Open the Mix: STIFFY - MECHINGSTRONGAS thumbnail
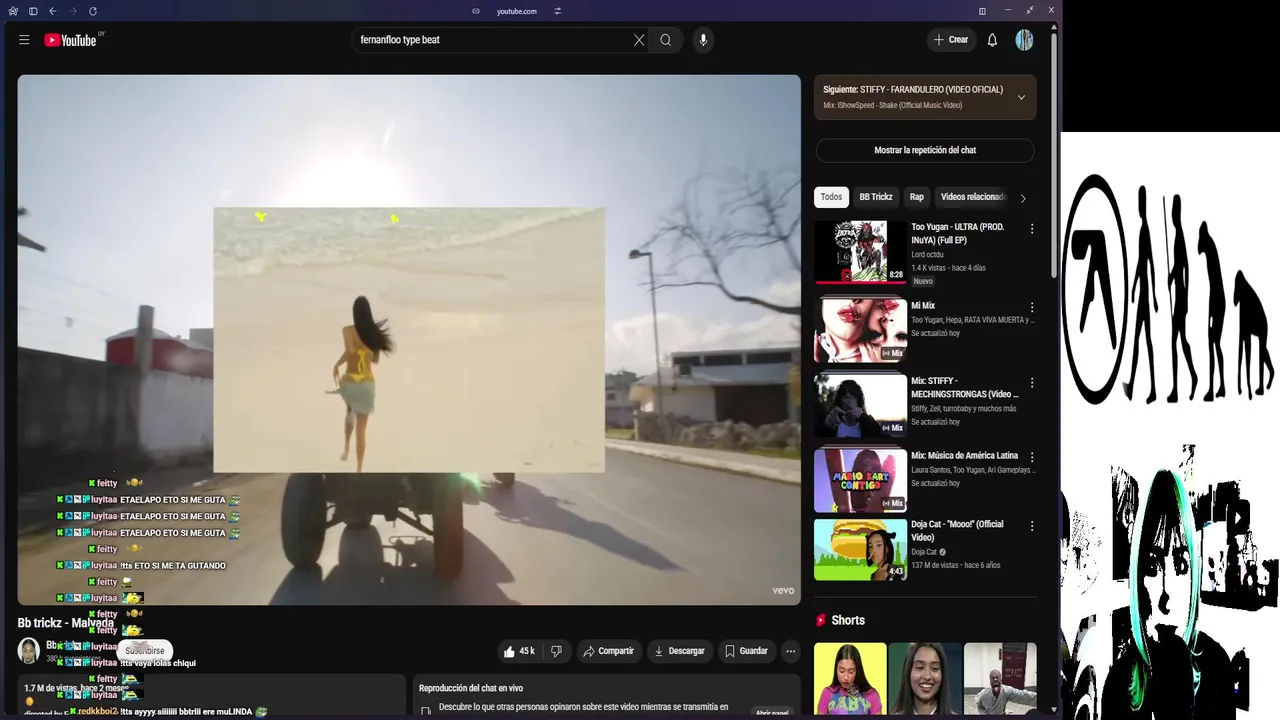 pyautogui.click(x=860, y=405)
